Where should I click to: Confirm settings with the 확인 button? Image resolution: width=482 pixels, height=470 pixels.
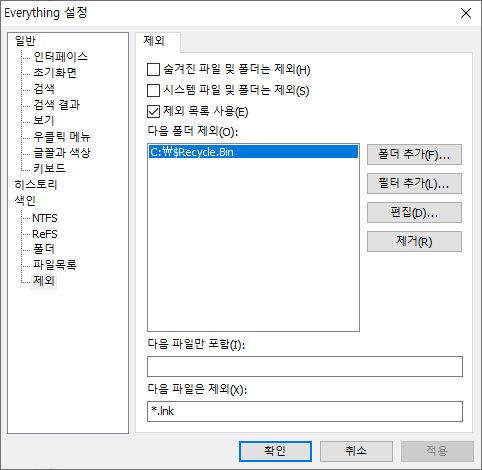pyautogui.click(x=275, y=451)
